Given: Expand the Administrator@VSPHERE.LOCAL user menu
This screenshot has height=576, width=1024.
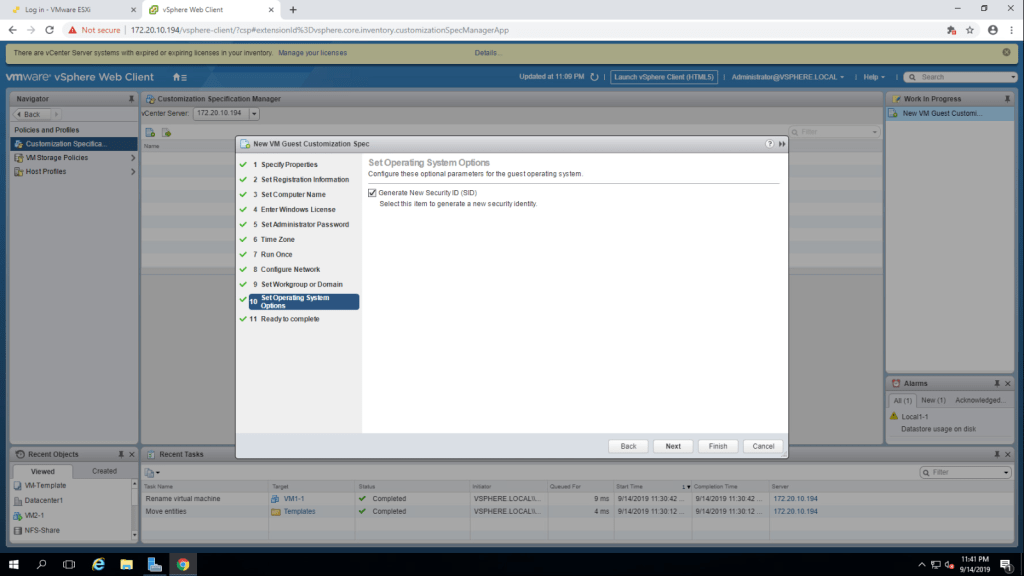Looking at the screenshot, I should pyautogui.click(x=788, y=77).
